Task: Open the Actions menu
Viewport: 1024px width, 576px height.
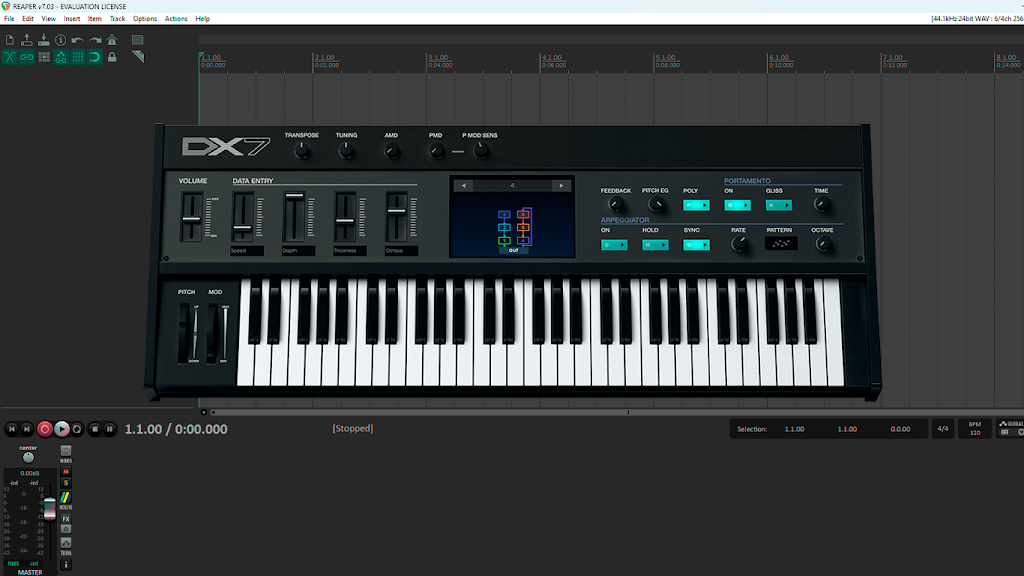Action: click(176, 19)
